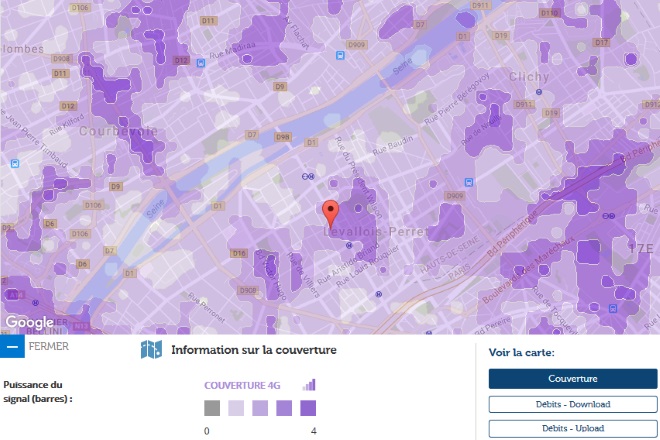Close the coverage panel via FERMER
Screen dimensions: 660x440
(48, 347)
